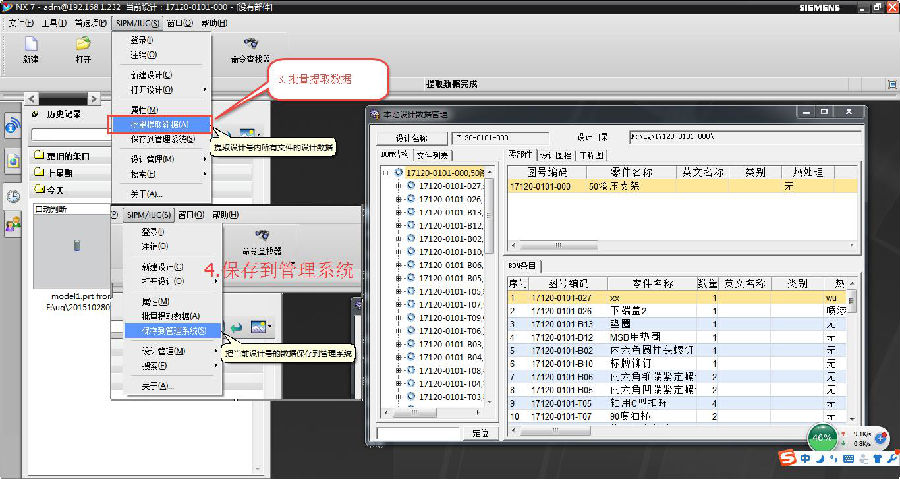Open the Roles people sidebar icon
This screenshot has height=479, width=900.
pos(14,225)
